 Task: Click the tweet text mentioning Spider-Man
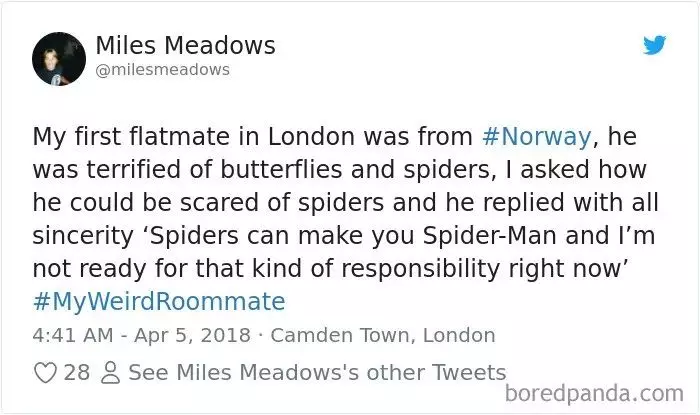pos(344,219)
